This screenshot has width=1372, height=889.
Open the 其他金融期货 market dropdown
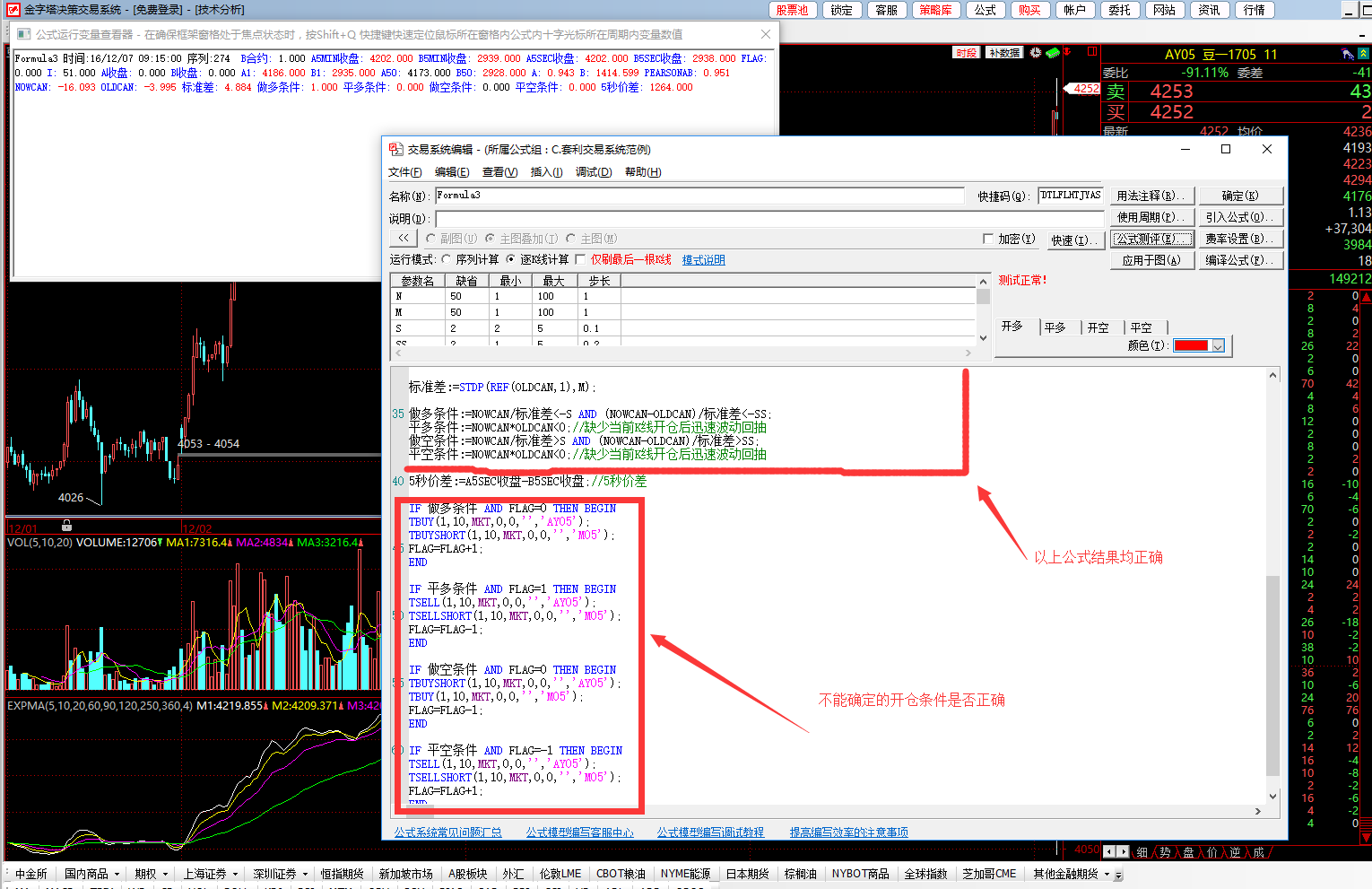[x=1107, y=874]
